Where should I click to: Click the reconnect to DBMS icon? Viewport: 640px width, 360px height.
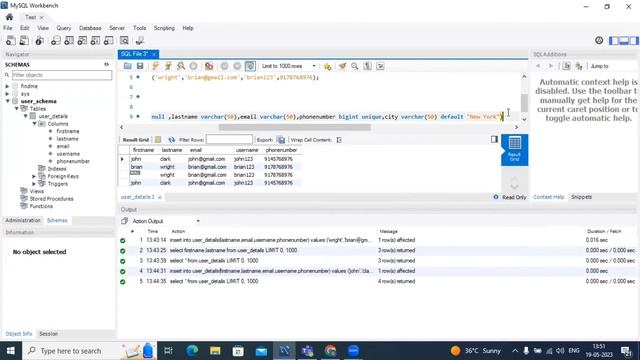coord(140,40)
